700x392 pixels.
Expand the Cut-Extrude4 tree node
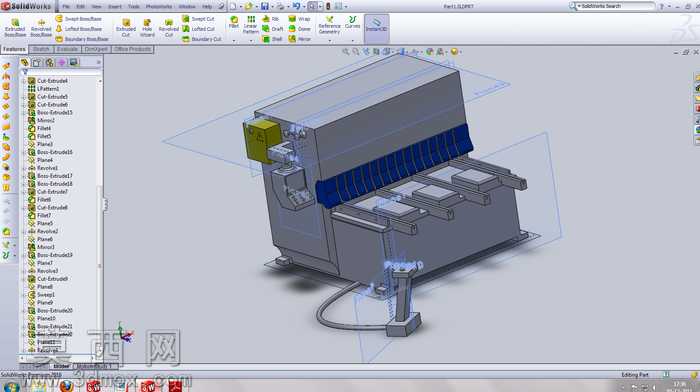[x=24, y=81]
